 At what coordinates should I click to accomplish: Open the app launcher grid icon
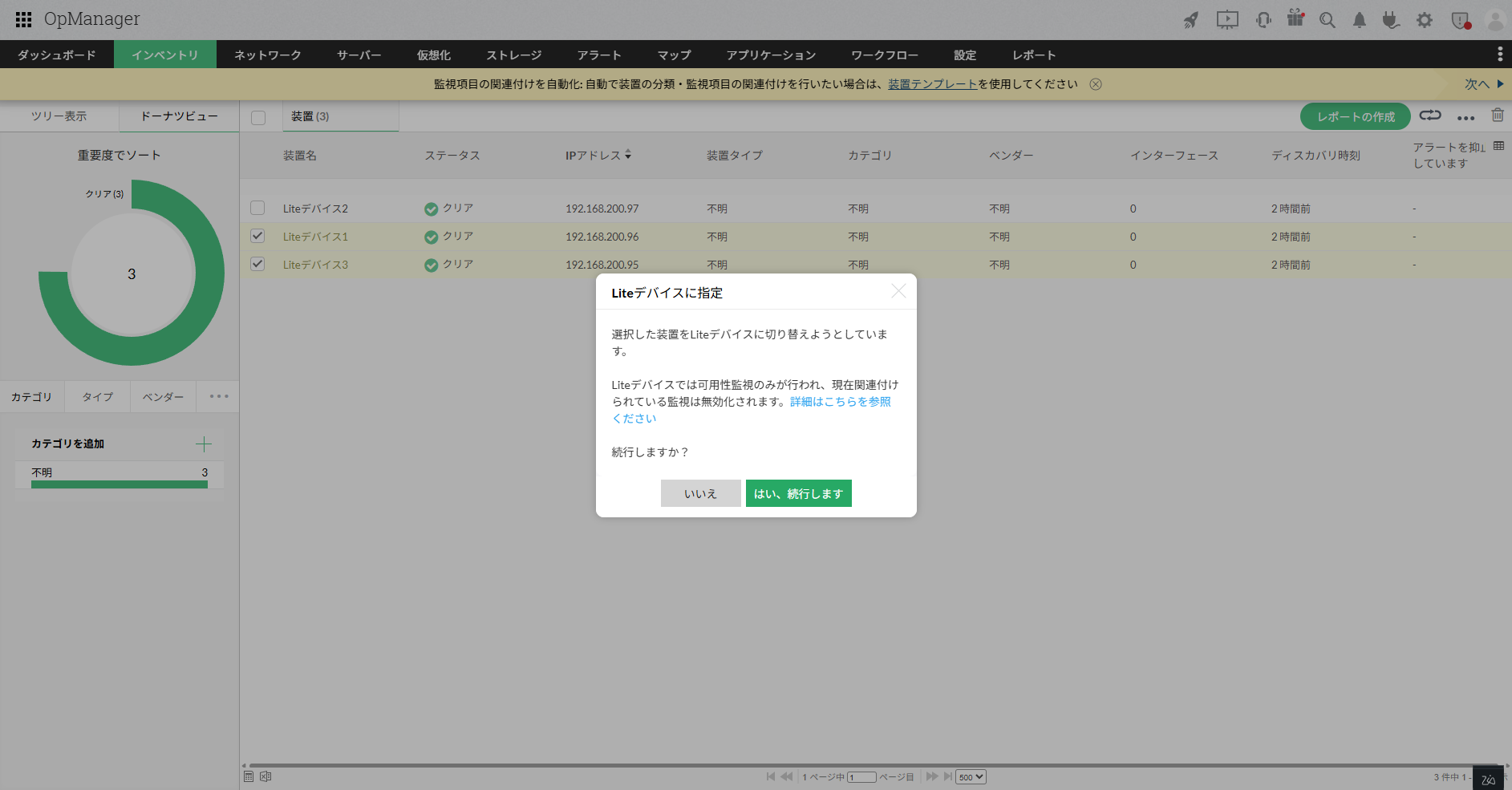tap(23, 19)
